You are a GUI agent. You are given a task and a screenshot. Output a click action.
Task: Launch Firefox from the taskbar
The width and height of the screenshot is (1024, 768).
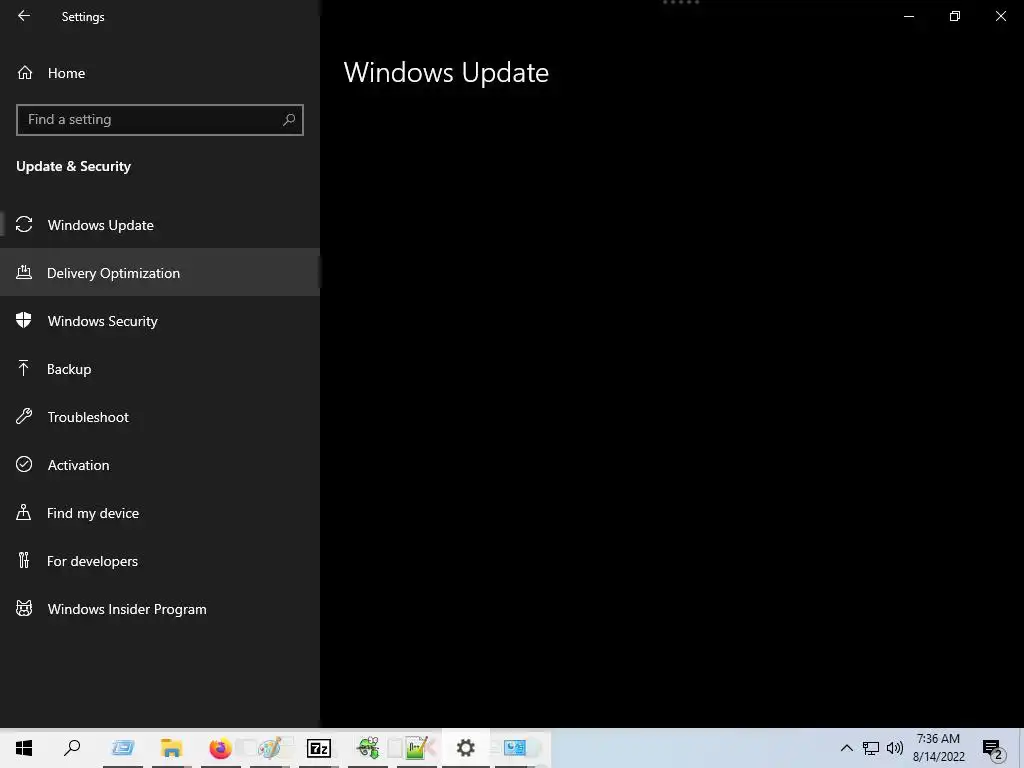[221, 748]
